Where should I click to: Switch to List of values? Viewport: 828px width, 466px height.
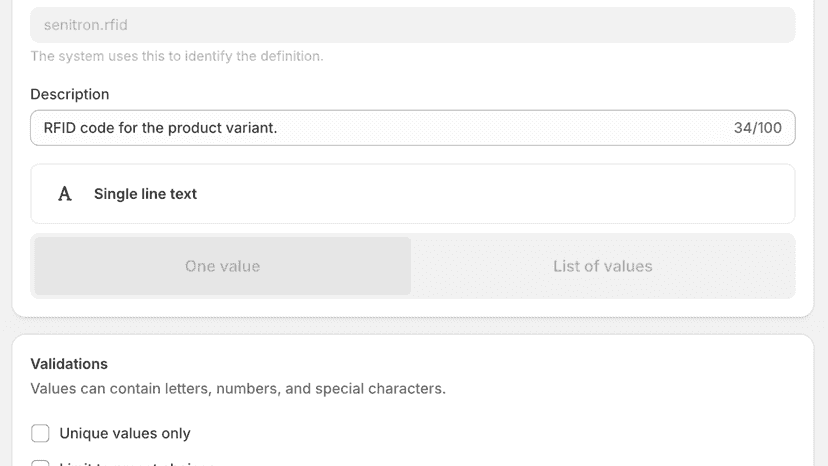coord(603,266)
